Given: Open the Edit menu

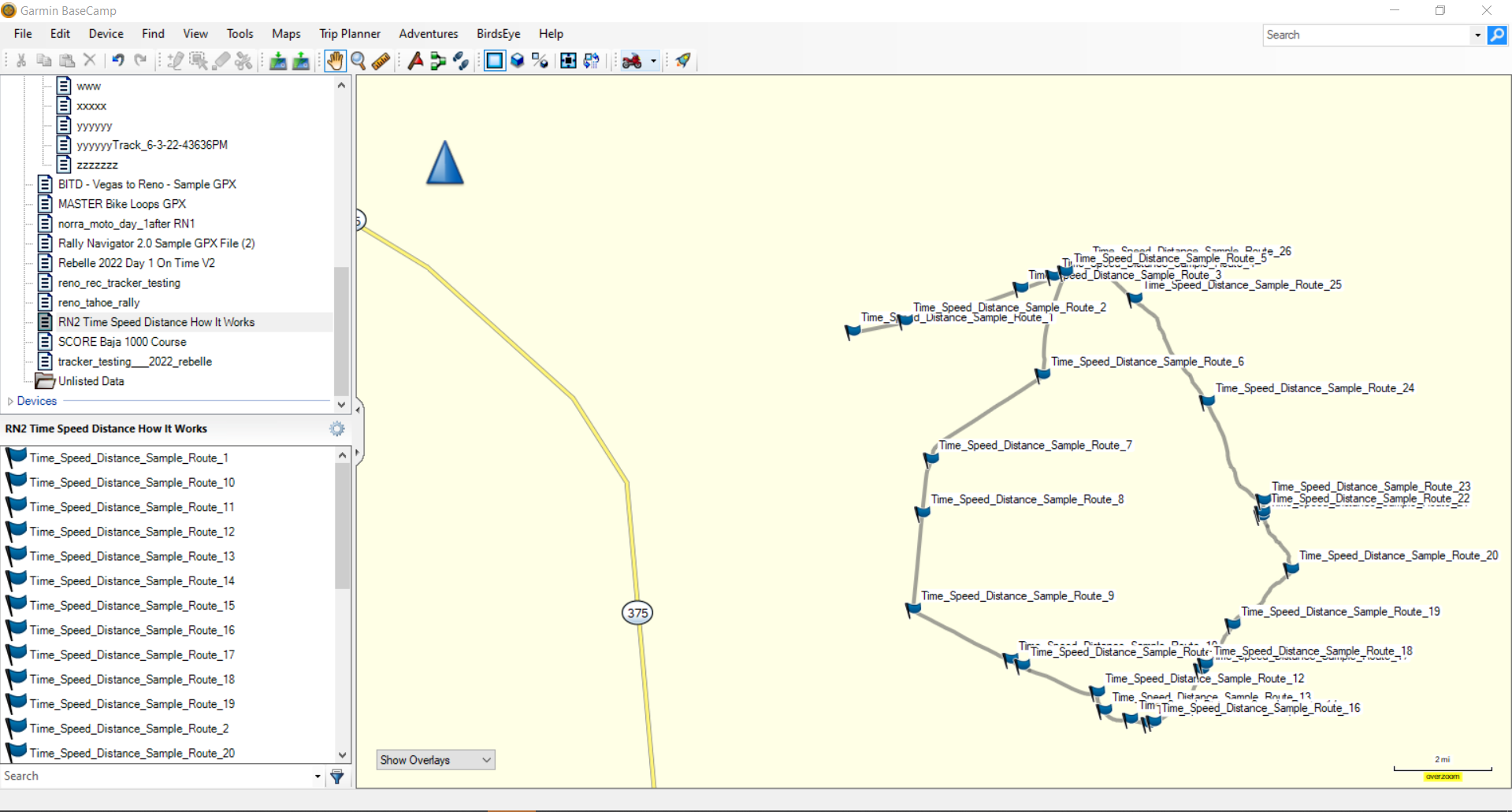Looking at the screenshot, I should (60, 34).
